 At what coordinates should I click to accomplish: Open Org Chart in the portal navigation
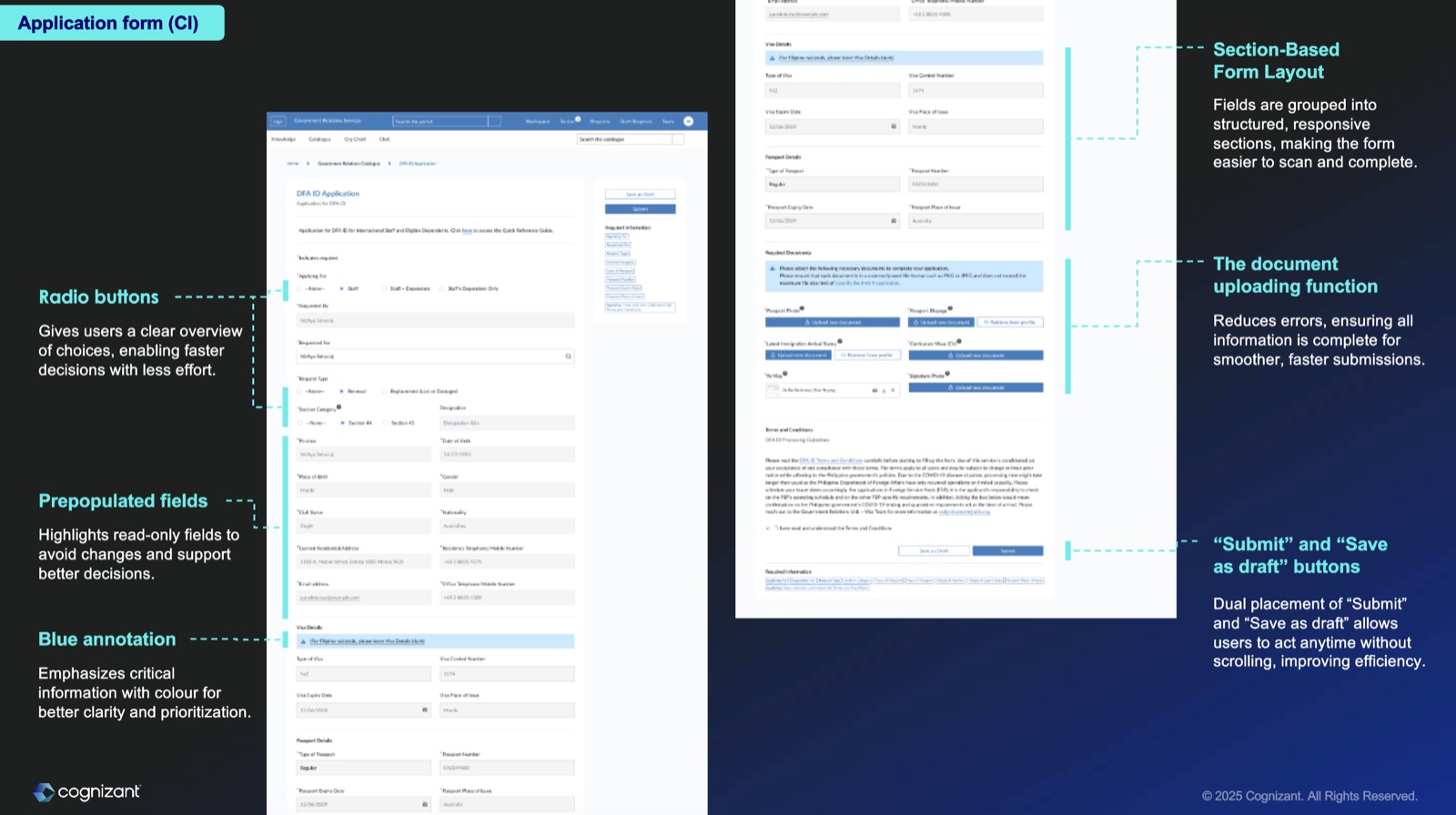pos(355,139)
